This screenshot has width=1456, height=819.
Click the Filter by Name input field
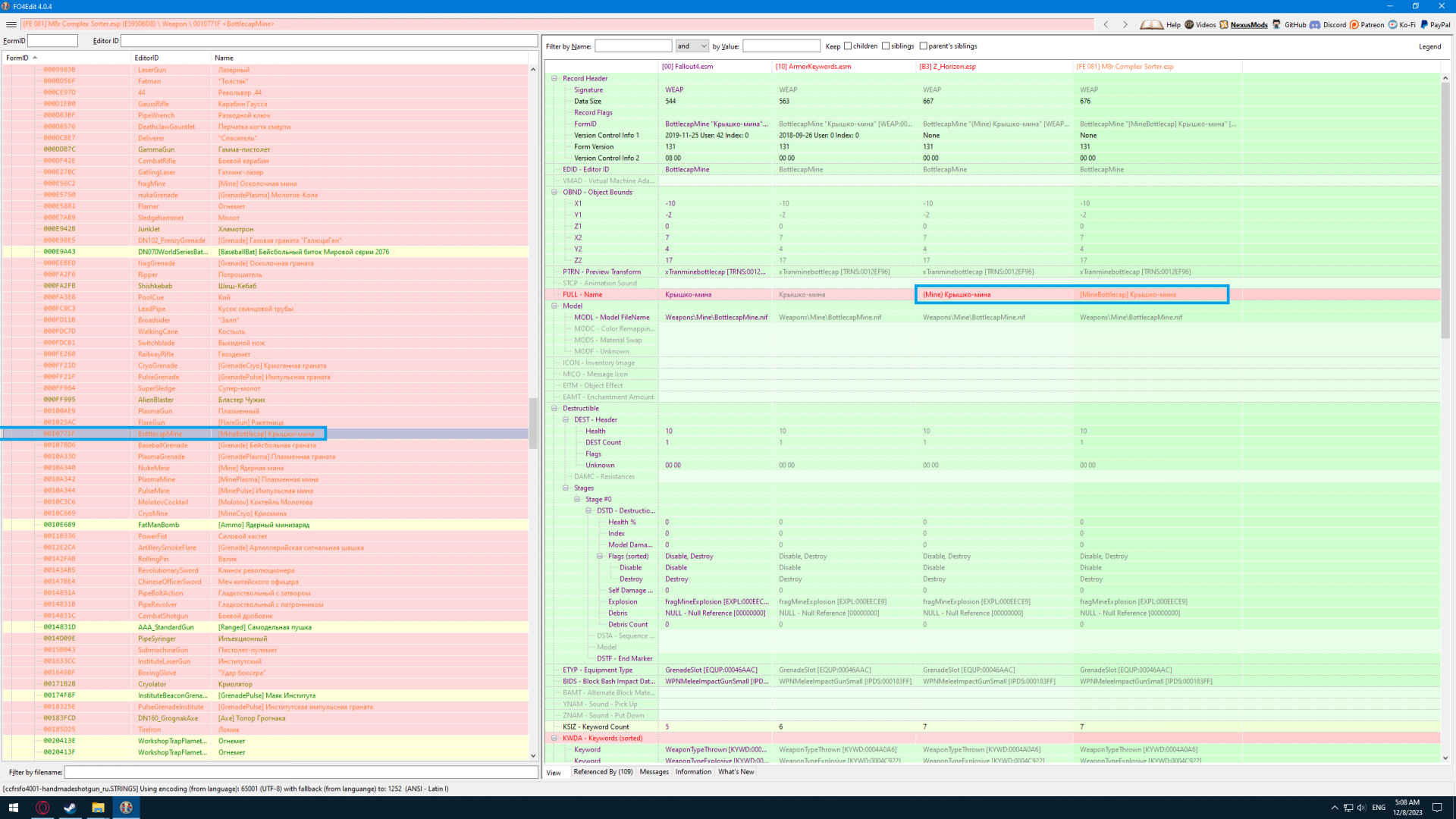[x=633, y=46]
